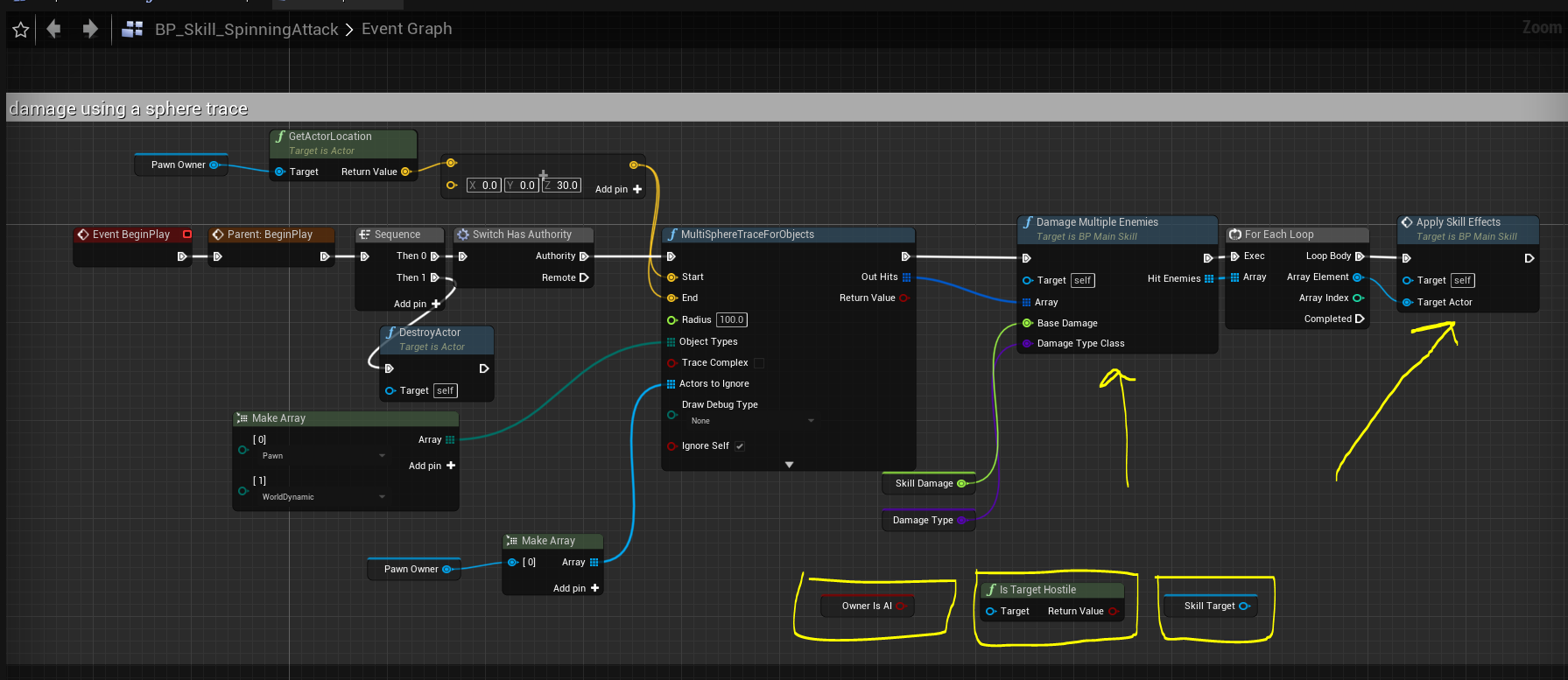Click GetActorLocation's Return Value pin

click(405, 172)
